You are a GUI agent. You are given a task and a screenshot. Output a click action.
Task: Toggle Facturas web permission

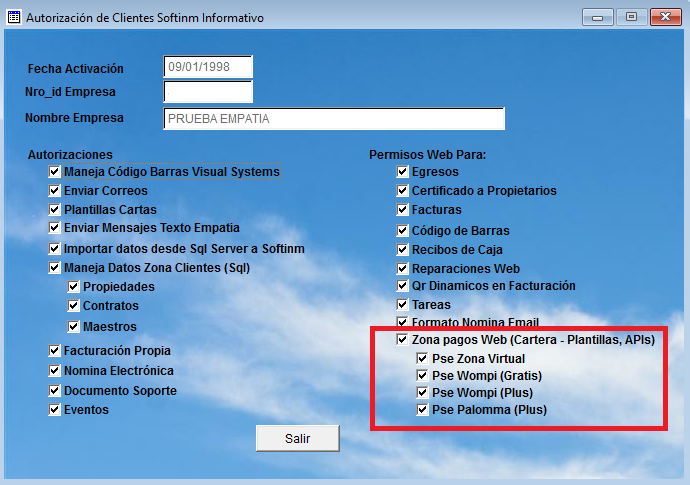[x=402, y=209]
